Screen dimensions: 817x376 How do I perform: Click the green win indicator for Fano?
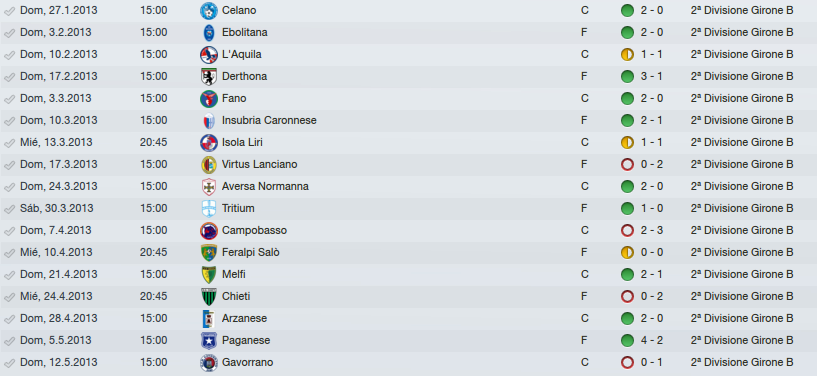click(627, 98)
